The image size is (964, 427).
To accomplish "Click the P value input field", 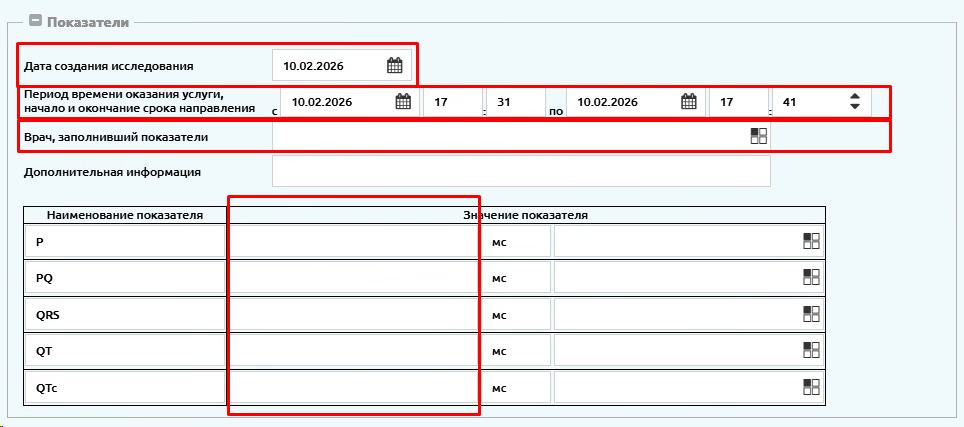I will click(354, 241).
